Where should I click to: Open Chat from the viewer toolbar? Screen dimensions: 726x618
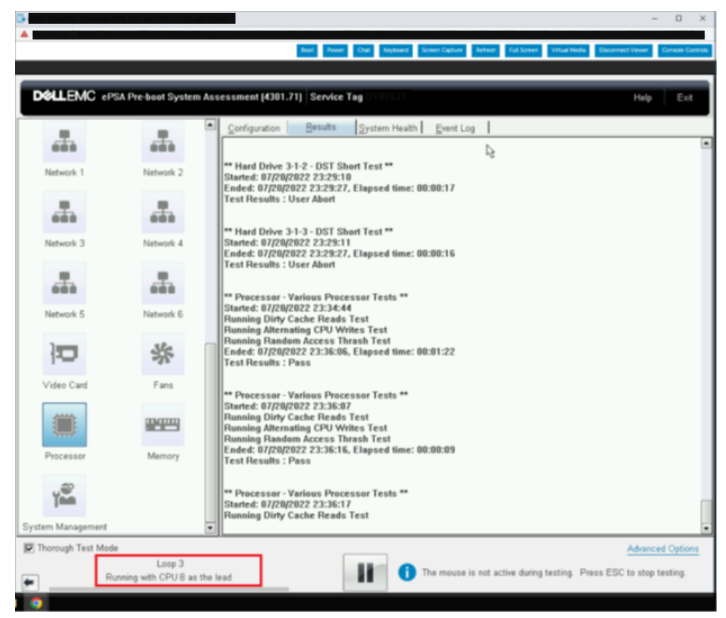pyautogui.click(x=363, y=50)
